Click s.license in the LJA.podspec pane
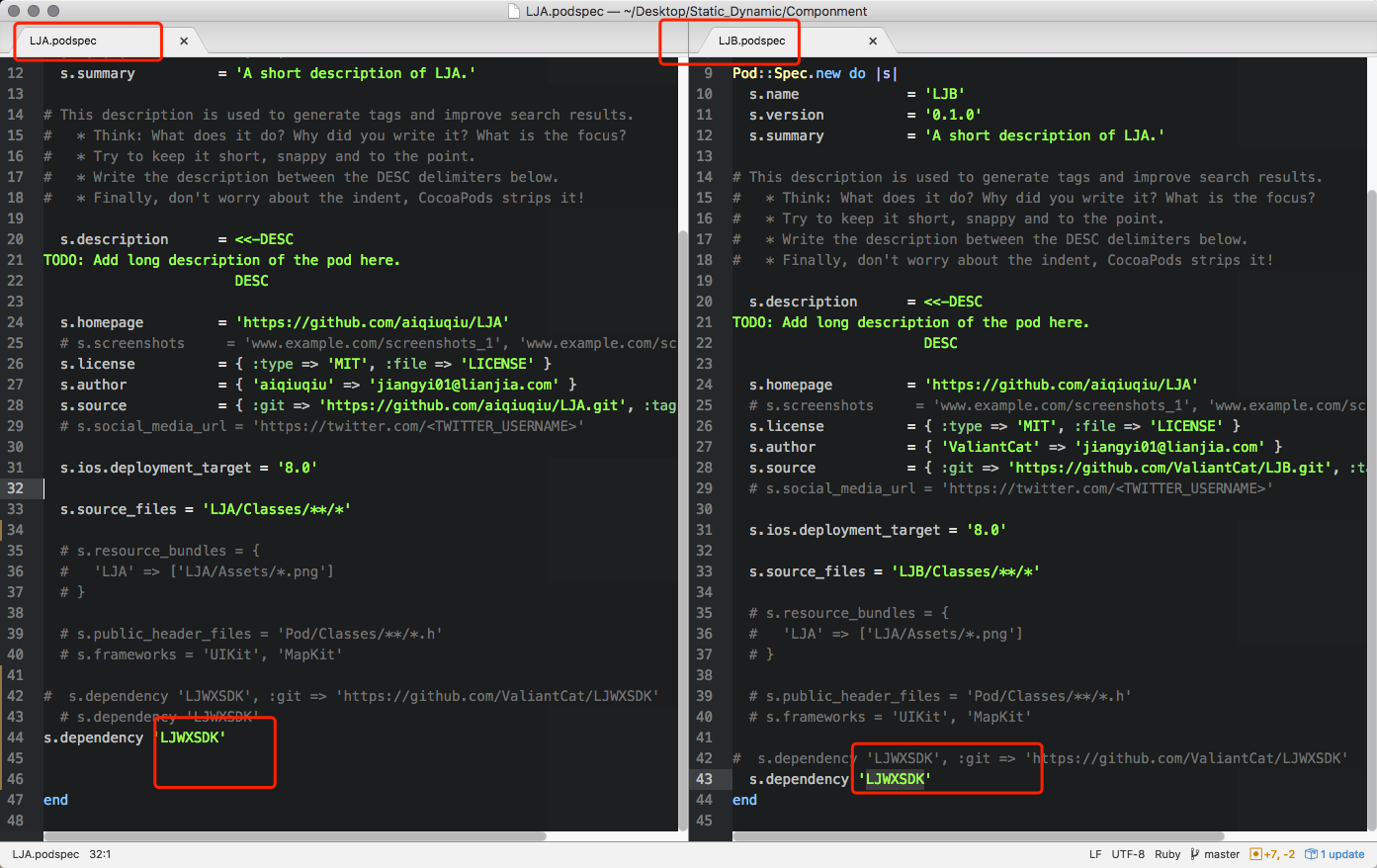1377x868 pixels. click(x=98, y=364)
